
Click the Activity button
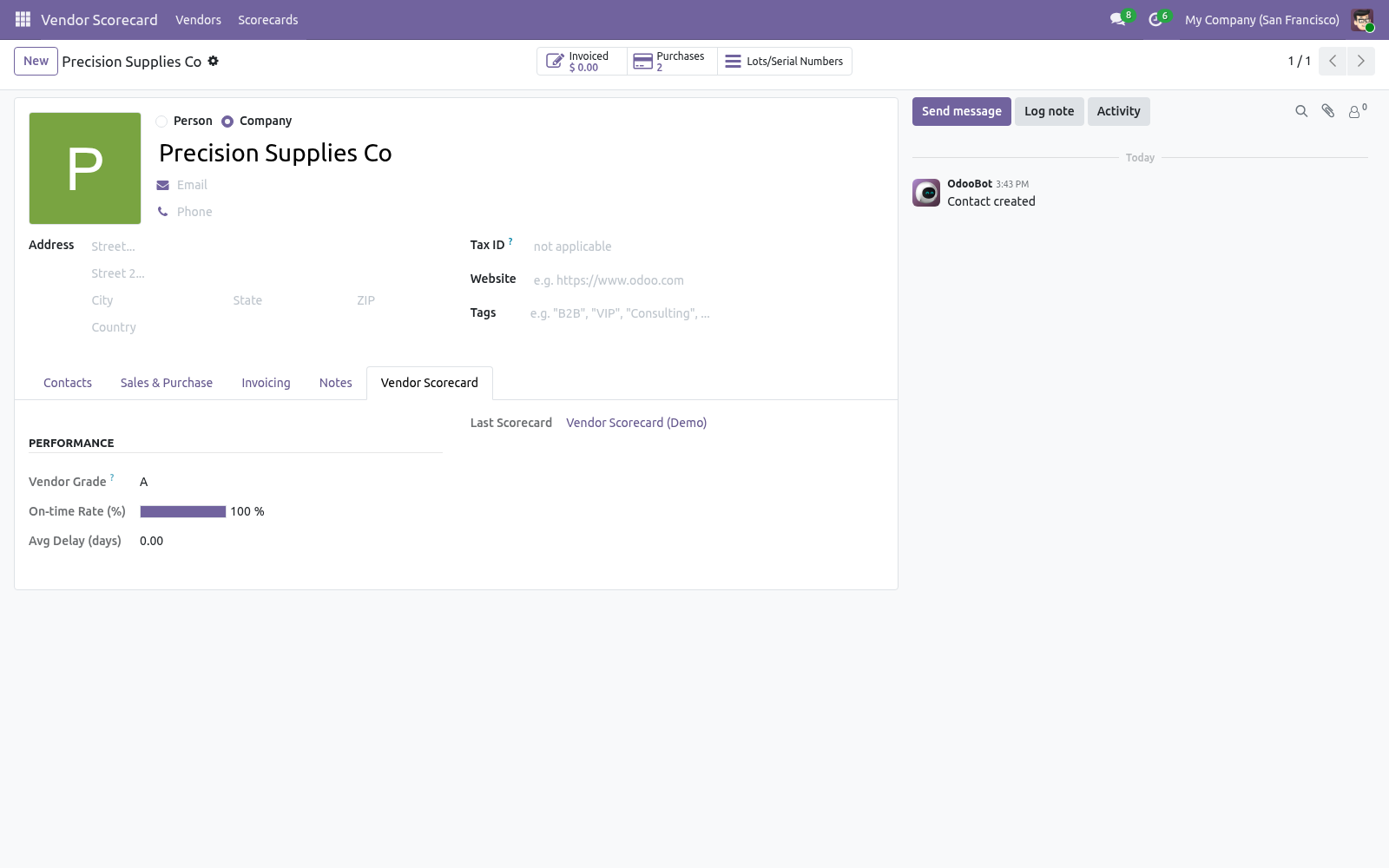(x=1118, y=111)
